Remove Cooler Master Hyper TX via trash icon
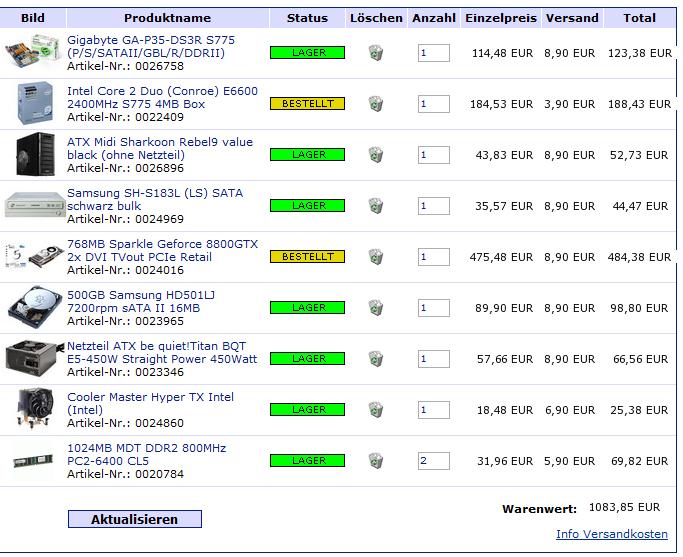 pyautogui.click(x=375, y=409)
